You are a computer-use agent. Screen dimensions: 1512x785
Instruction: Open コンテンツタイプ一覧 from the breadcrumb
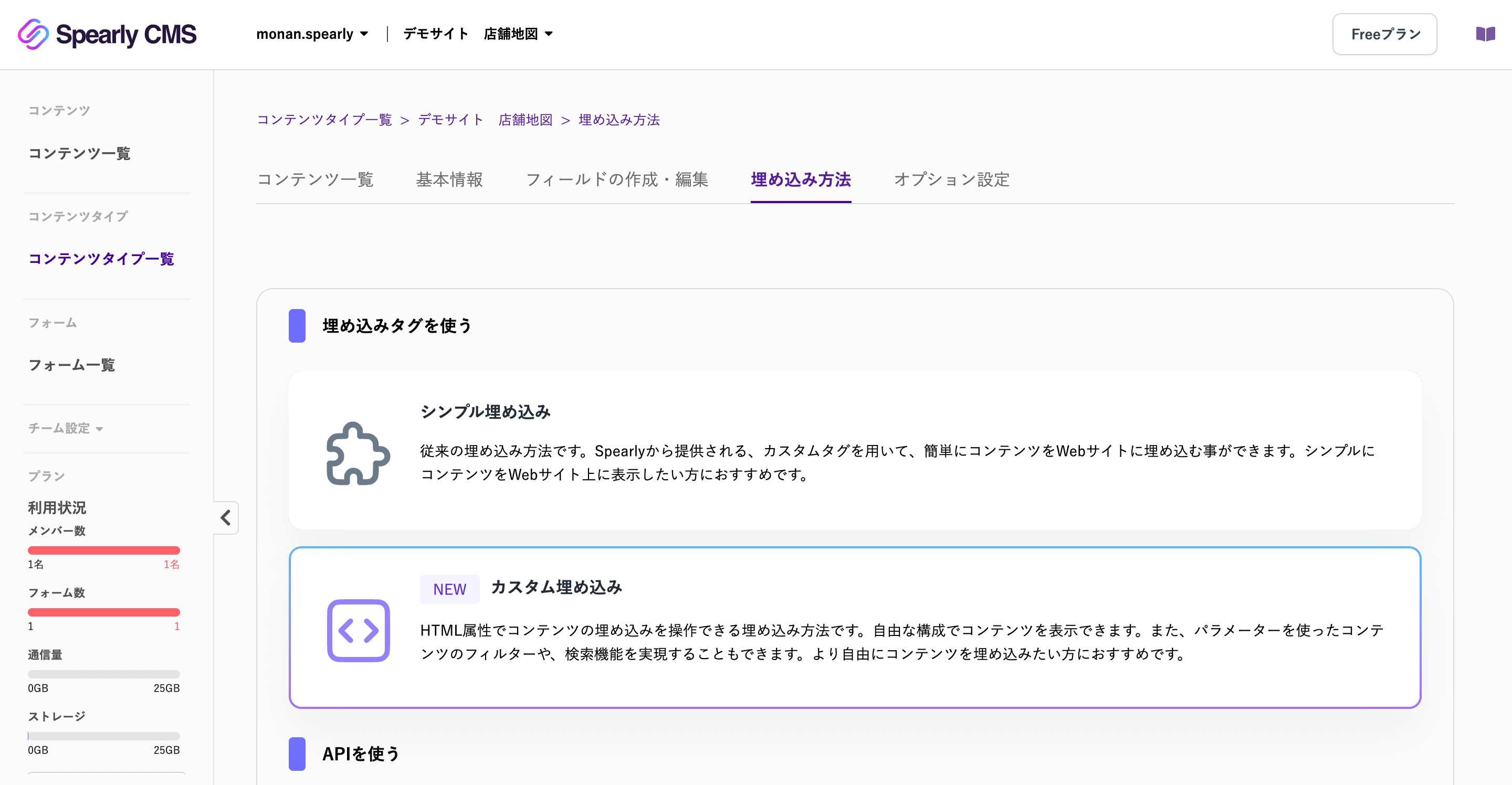(324, 120)
